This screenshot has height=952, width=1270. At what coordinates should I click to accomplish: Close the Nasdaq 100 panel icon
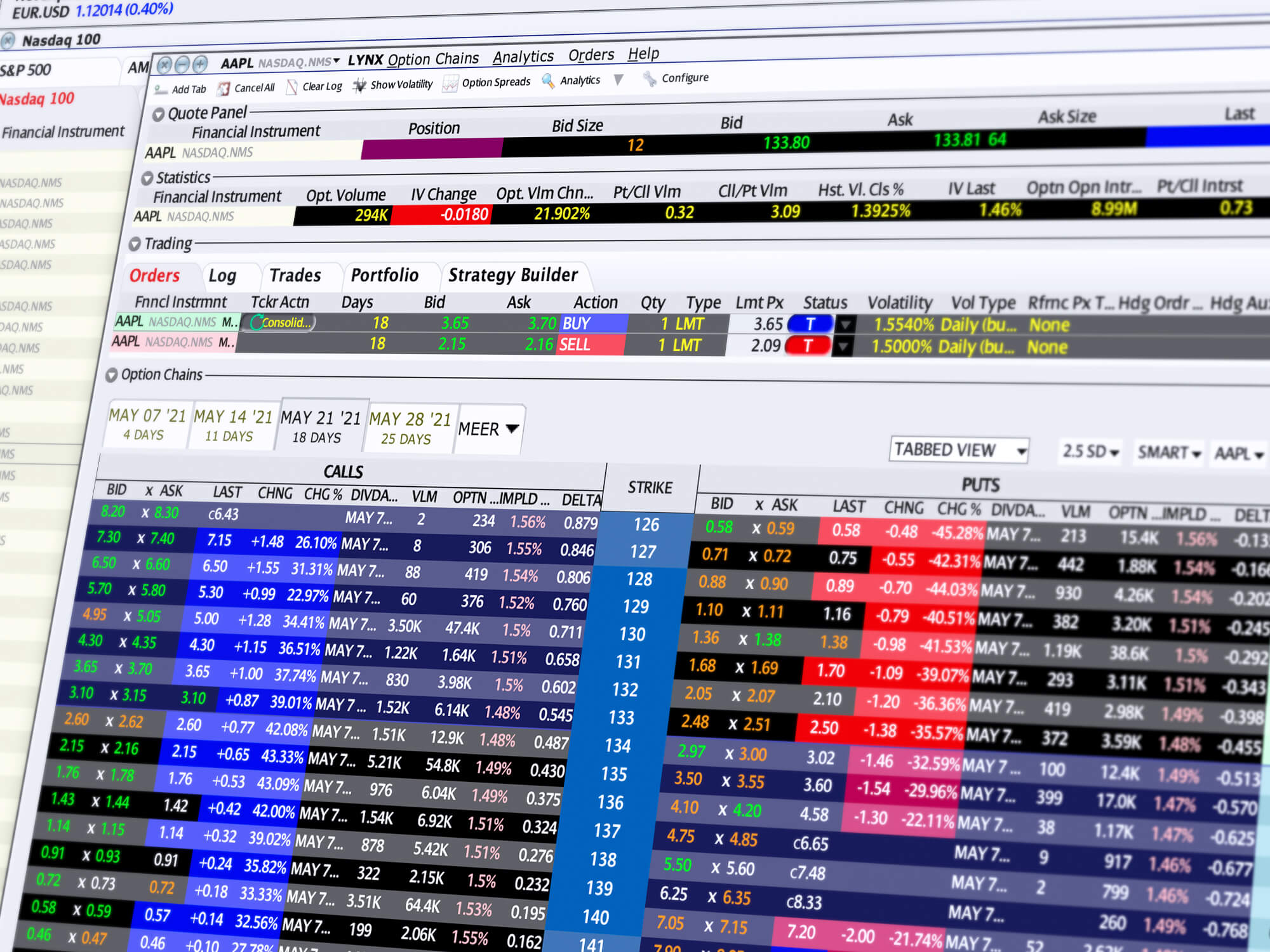pyautogui.click(x=8, y=41)
